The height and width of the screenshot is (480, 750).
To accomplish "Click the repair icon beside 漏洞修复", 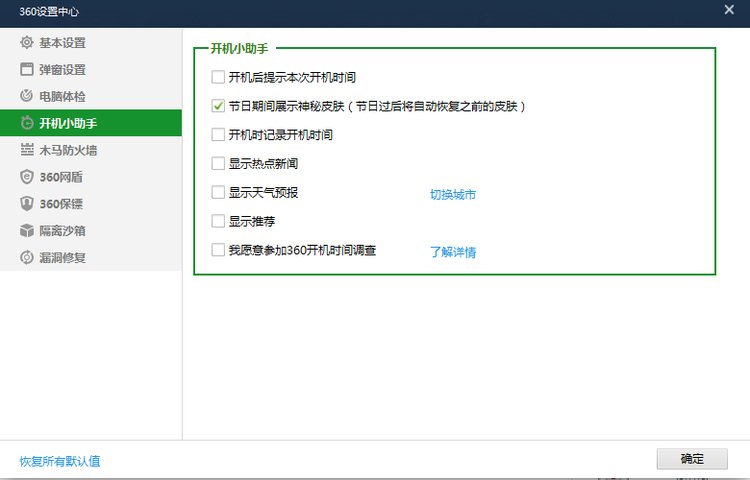I will 27,257.
